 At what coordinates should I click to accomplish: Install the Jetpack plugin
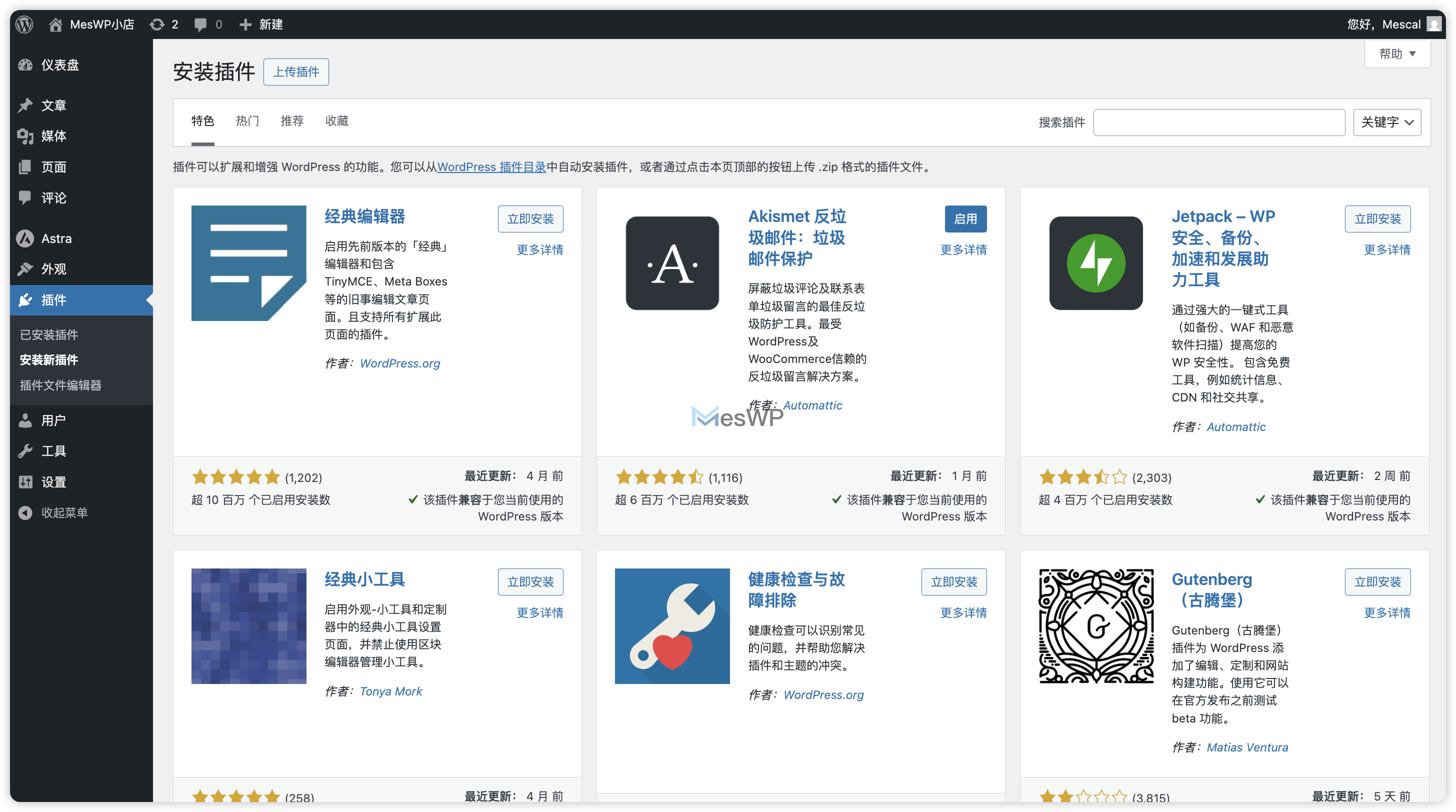pos(1377,218)
